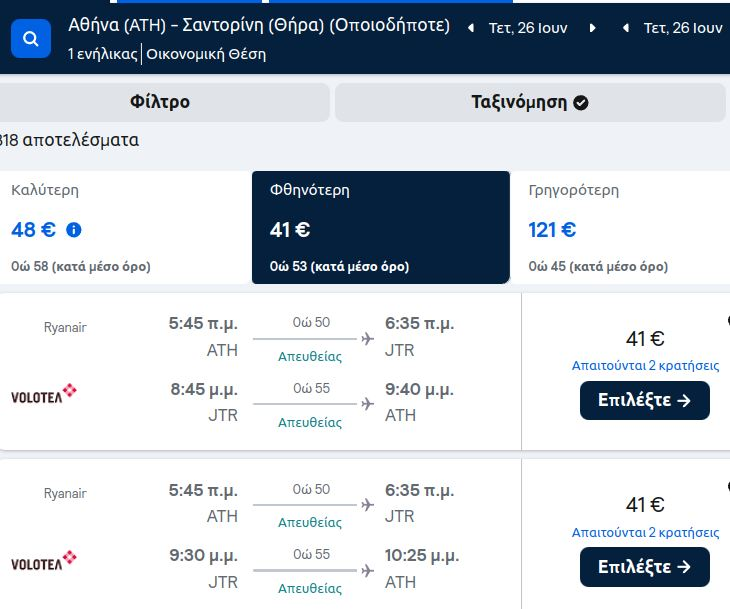Open the Φίλτρο filter panel
Viewport: 730px width, 609px height.
click(160, 102)
